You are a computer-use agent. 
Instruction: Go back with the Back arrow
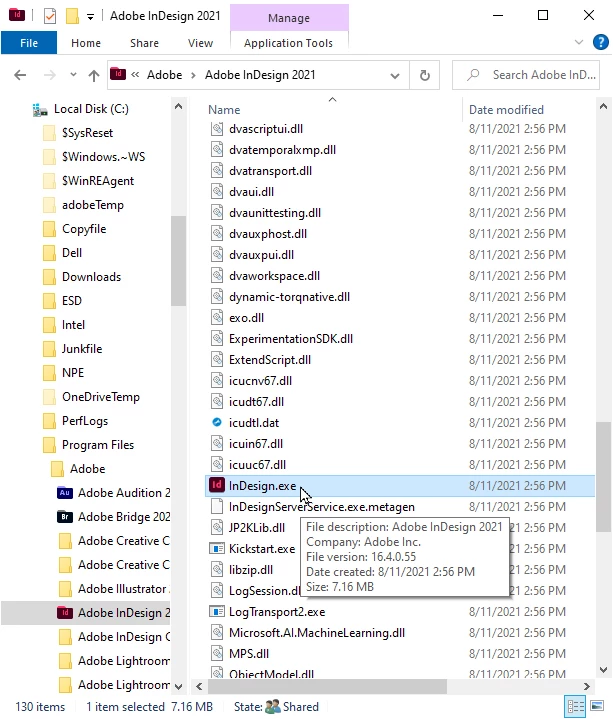click(20, 75)
